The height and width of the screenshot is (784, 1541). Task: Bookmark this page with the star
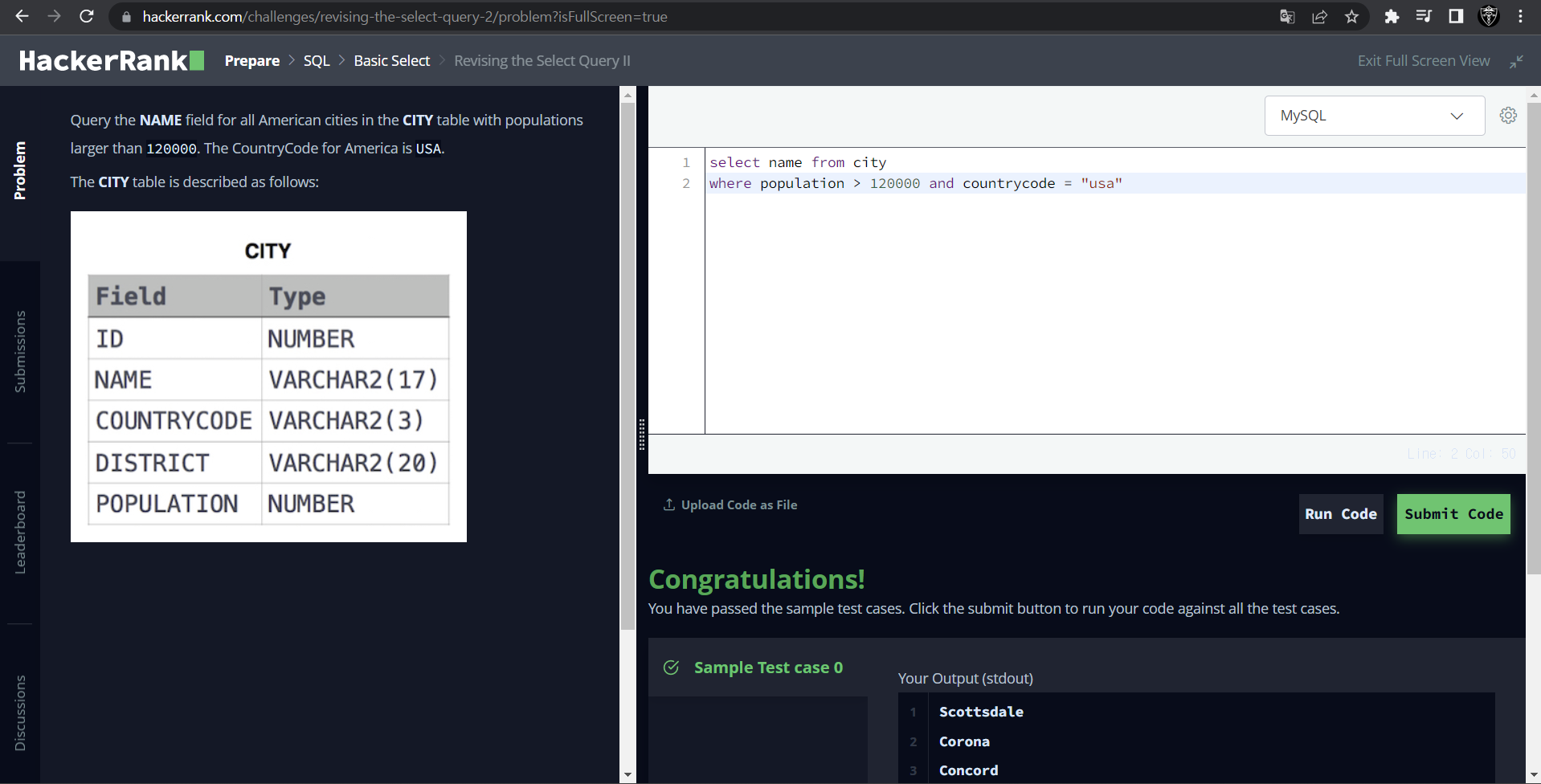coord(1351,17)
